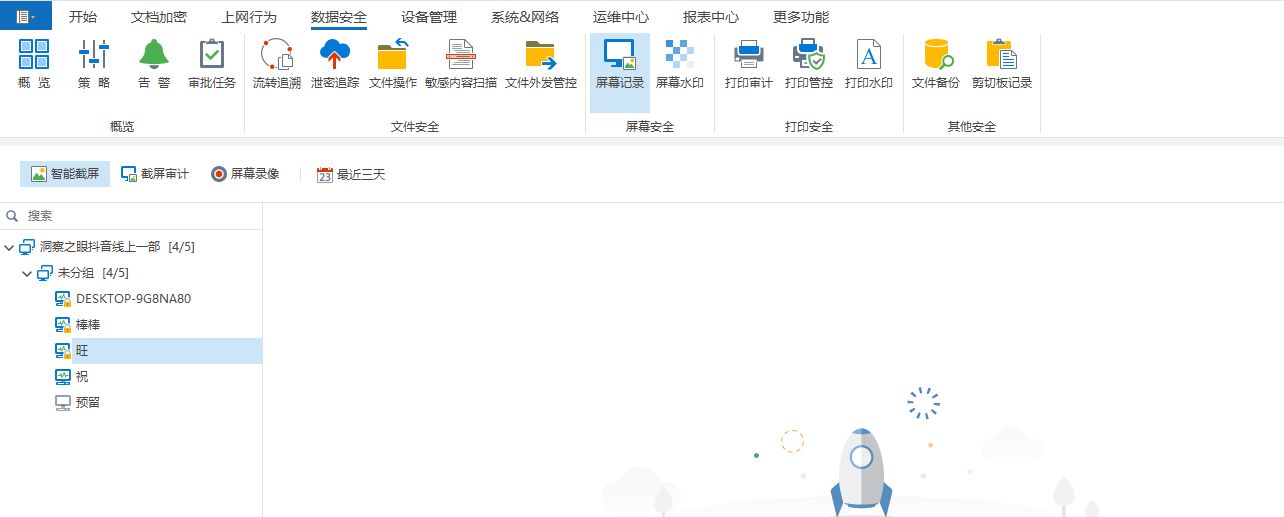Collapse the 未分组 group node
The image size is (1284, 517).
[27, 273]
